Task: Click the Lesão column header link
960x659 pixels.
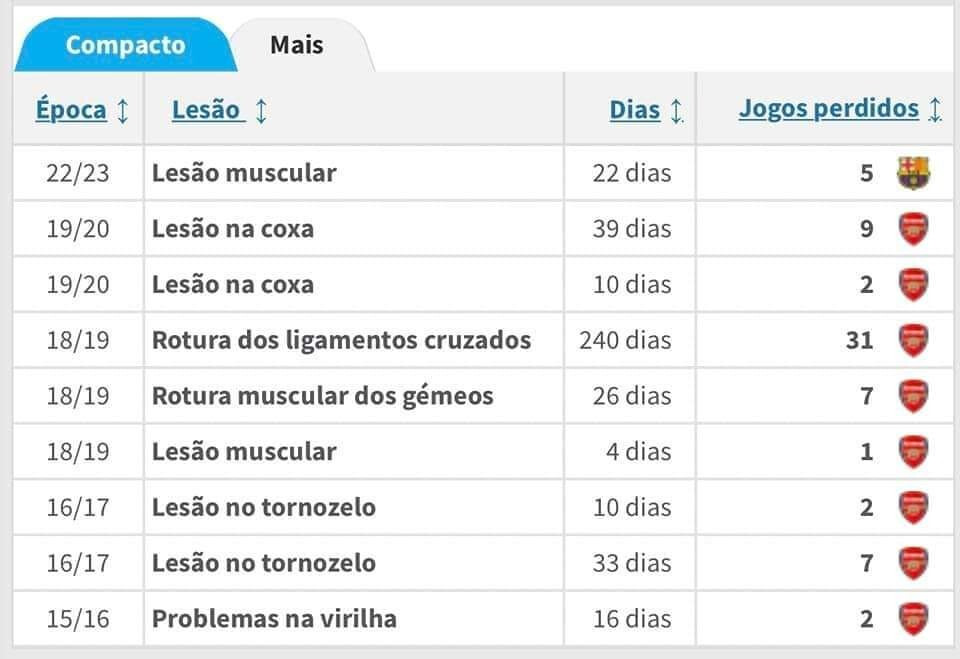Action: (206, 110)
